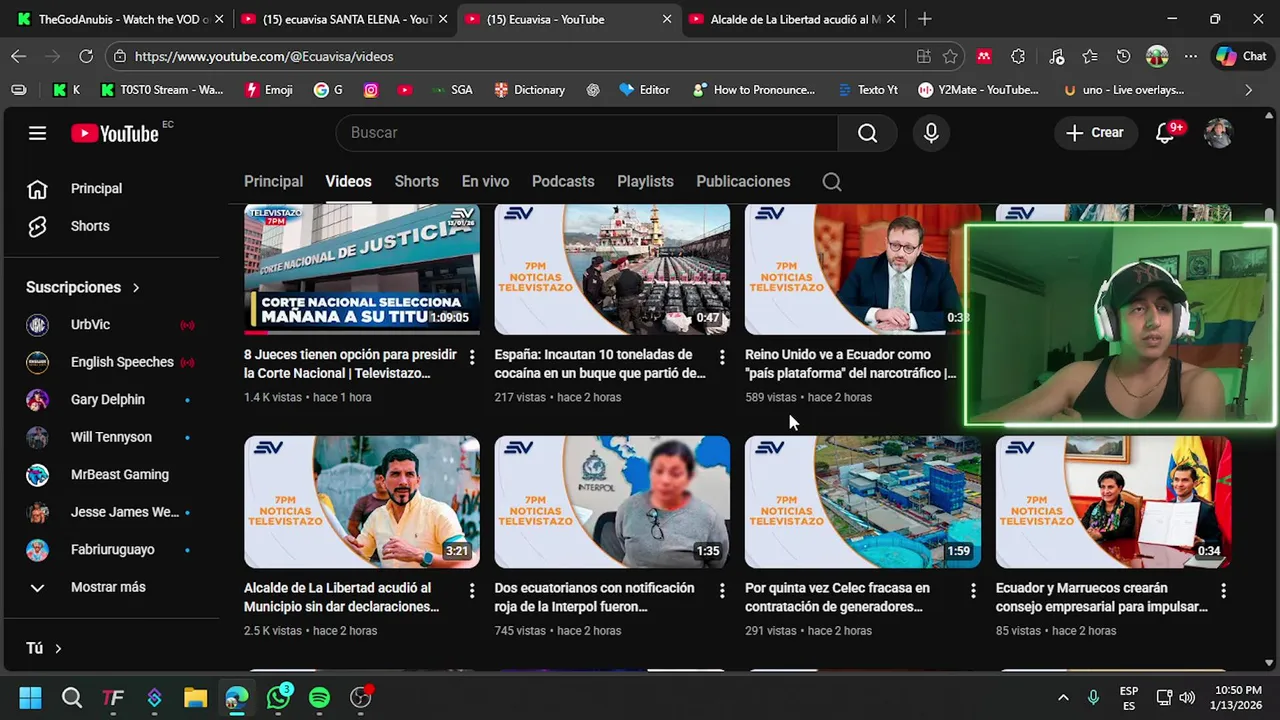
Task: Switch to En vivo tab
Action: [x=485, y=182]
